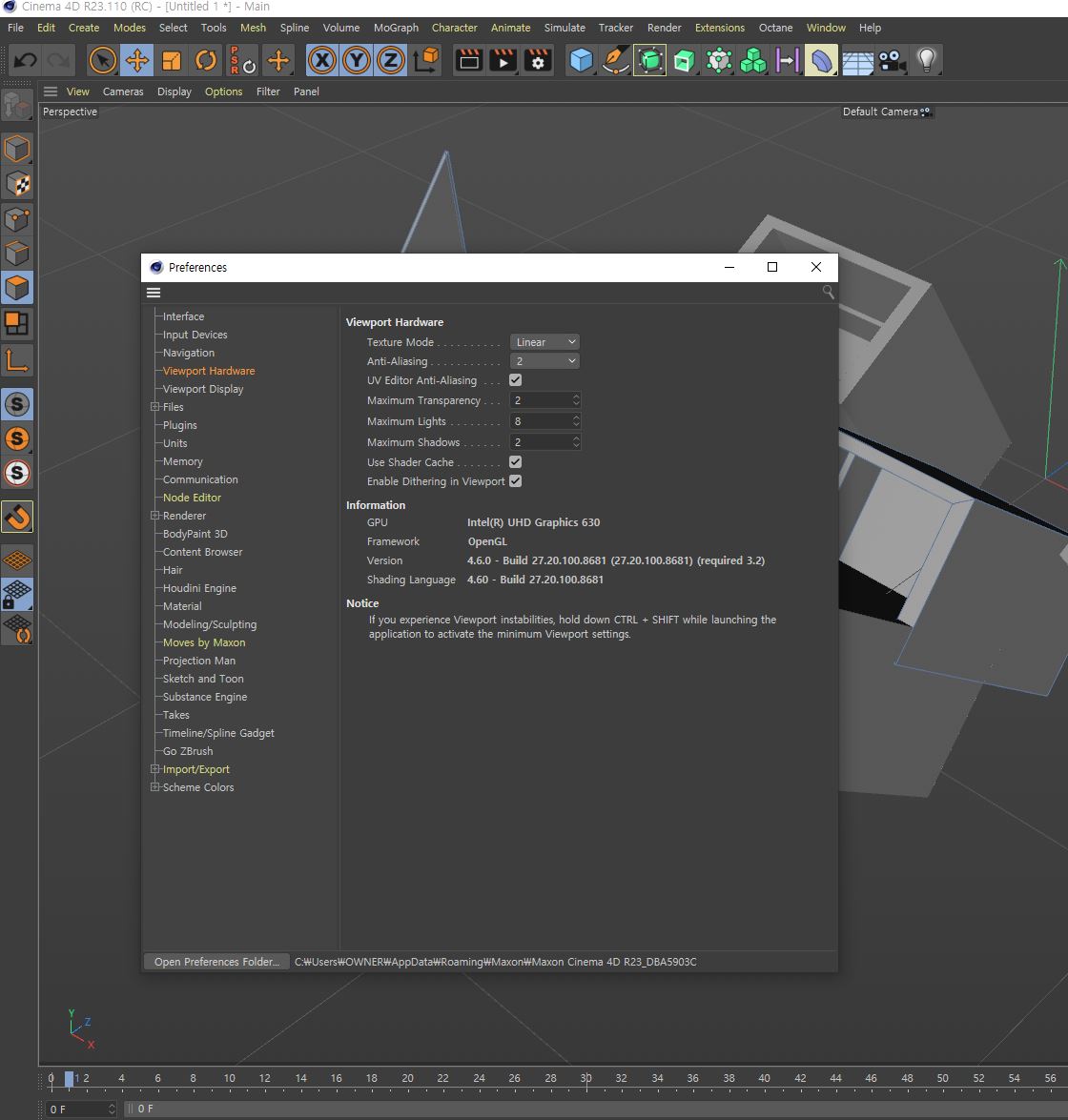This screenshot has height=1120, width=1068.
Task: Select the Spline Pen tool
Action: 615,60
